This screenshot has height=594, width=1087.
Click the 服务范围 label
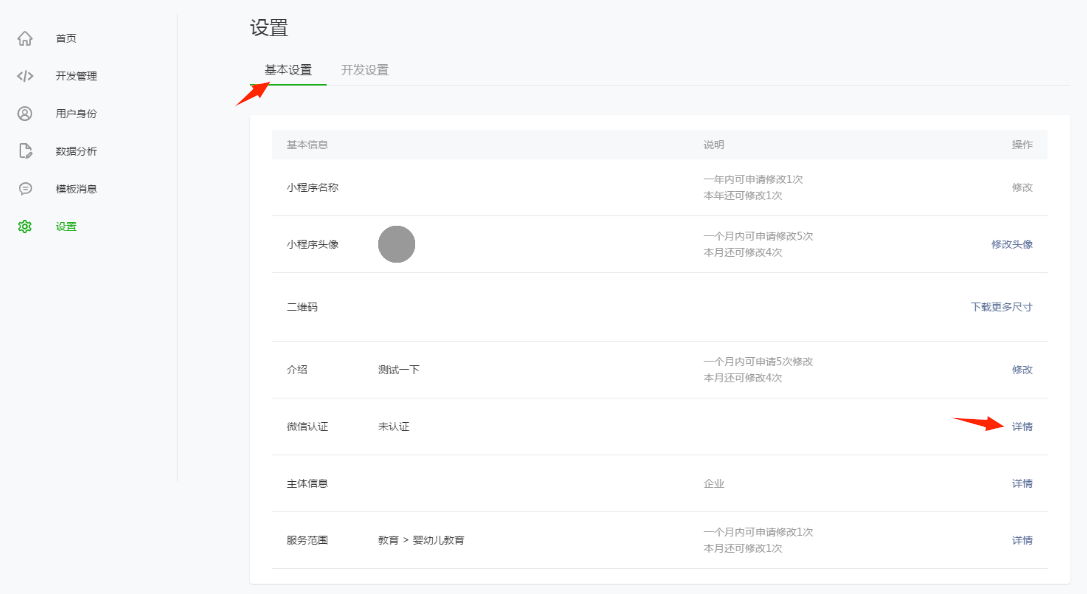point(307,541)
